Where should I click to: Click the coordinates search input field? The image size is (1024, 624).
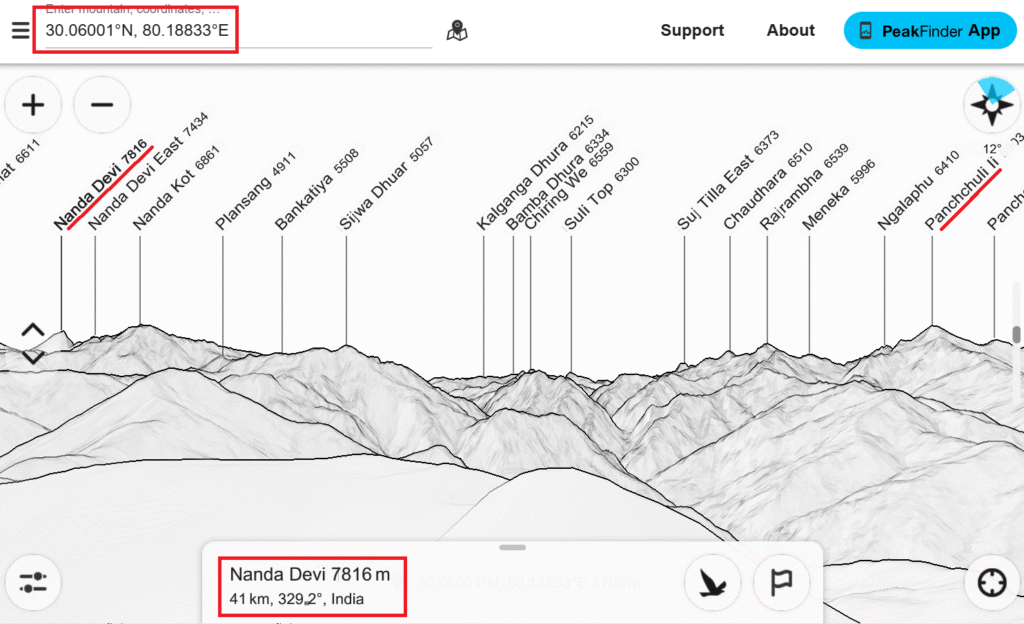(238, 31)
